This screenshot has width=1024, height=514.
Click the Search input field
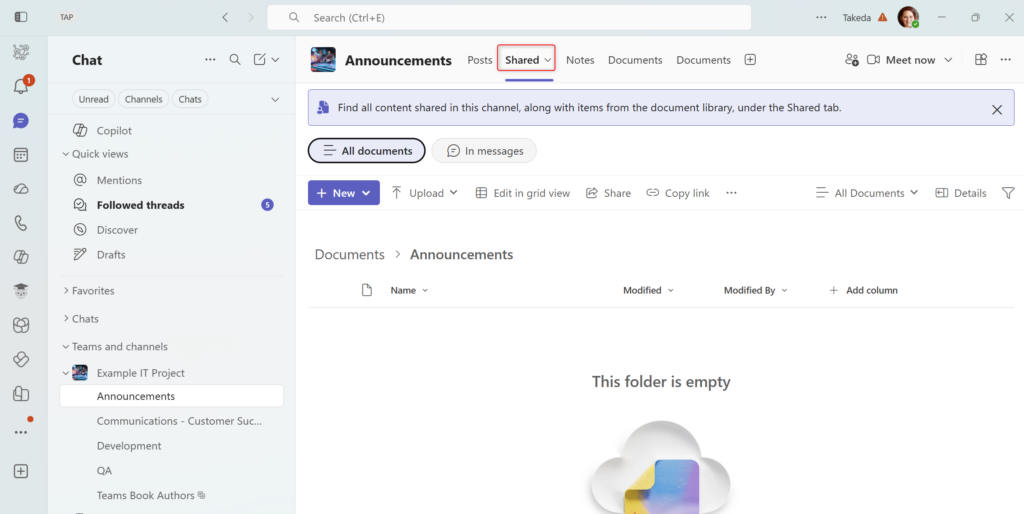510,18
